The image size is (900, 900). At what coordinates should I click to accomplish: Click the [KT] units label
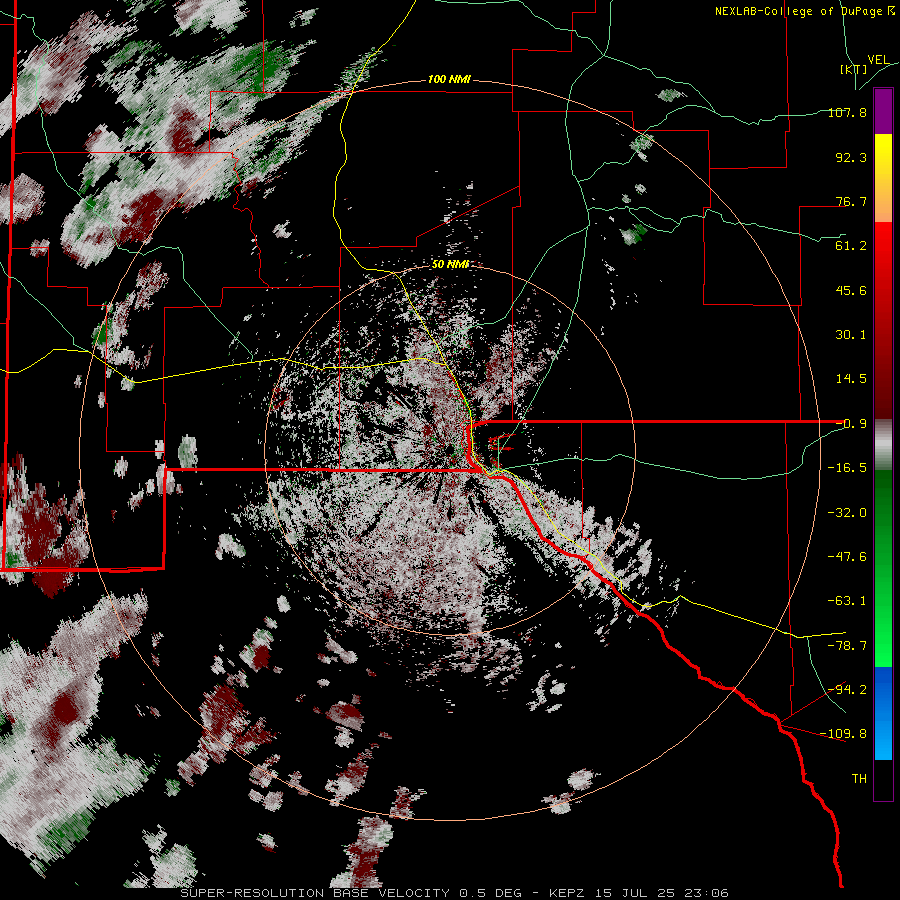pyautogui.click(x=854, y=69)
